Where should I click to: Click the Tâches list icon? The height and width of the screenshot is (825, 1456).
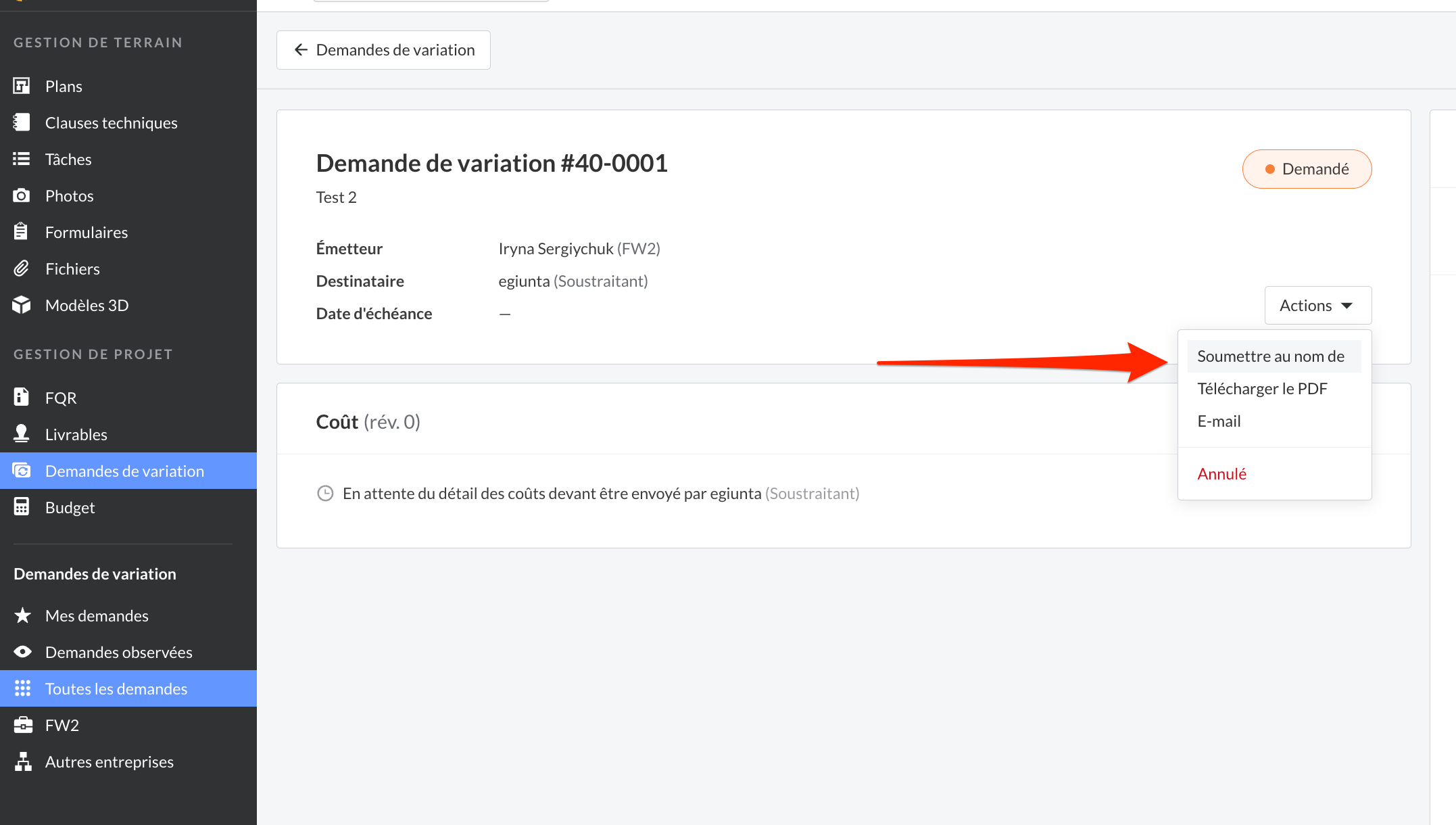22,159
